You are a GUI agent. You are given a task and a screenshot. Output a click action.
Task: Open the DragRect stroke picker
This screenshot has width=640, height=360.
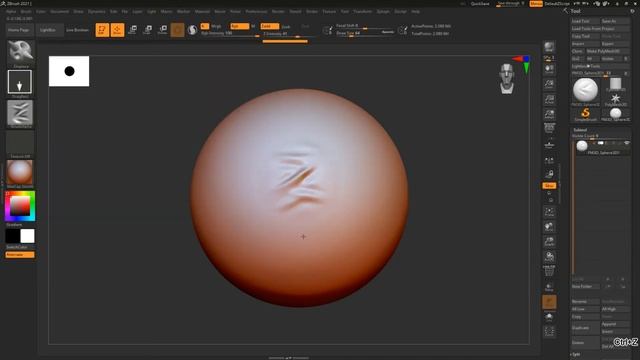(x=20, y=82)
